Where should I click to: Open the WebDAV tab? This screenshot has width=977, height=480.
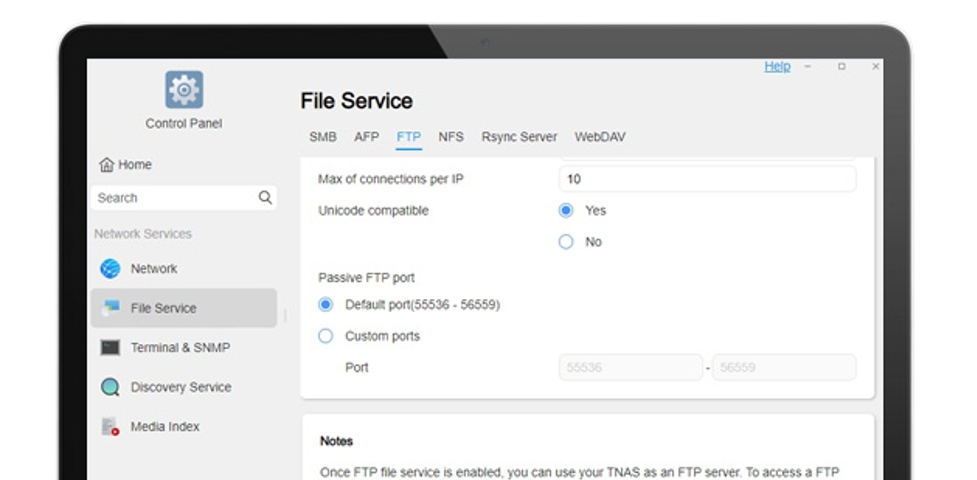(x=600, y=137)
